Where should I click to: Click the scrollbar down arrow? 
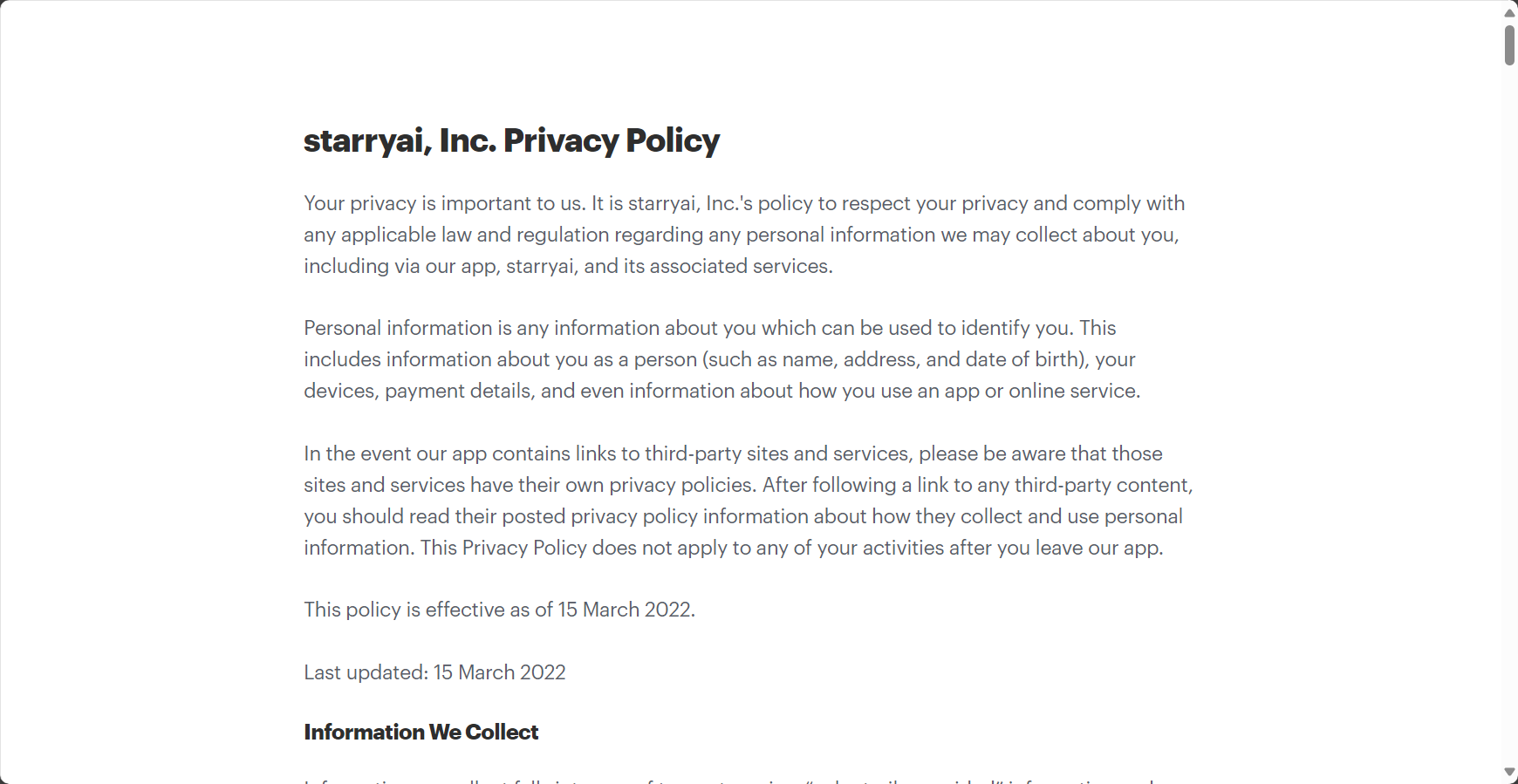pos(1509,772)
